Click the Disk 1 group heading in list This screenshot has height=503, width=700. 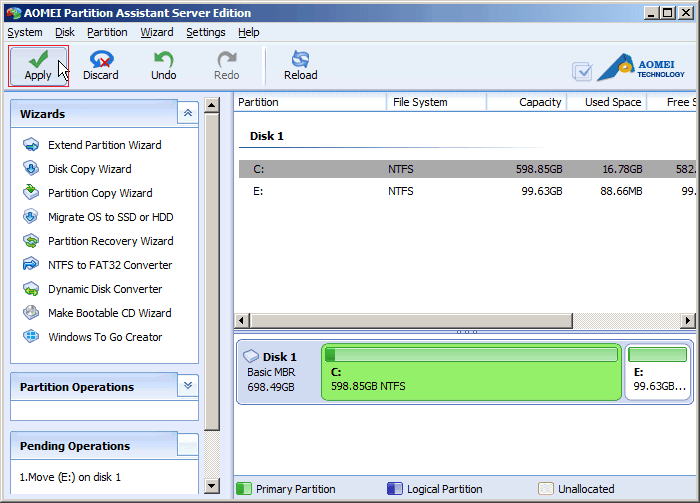(x=267, y=136)
